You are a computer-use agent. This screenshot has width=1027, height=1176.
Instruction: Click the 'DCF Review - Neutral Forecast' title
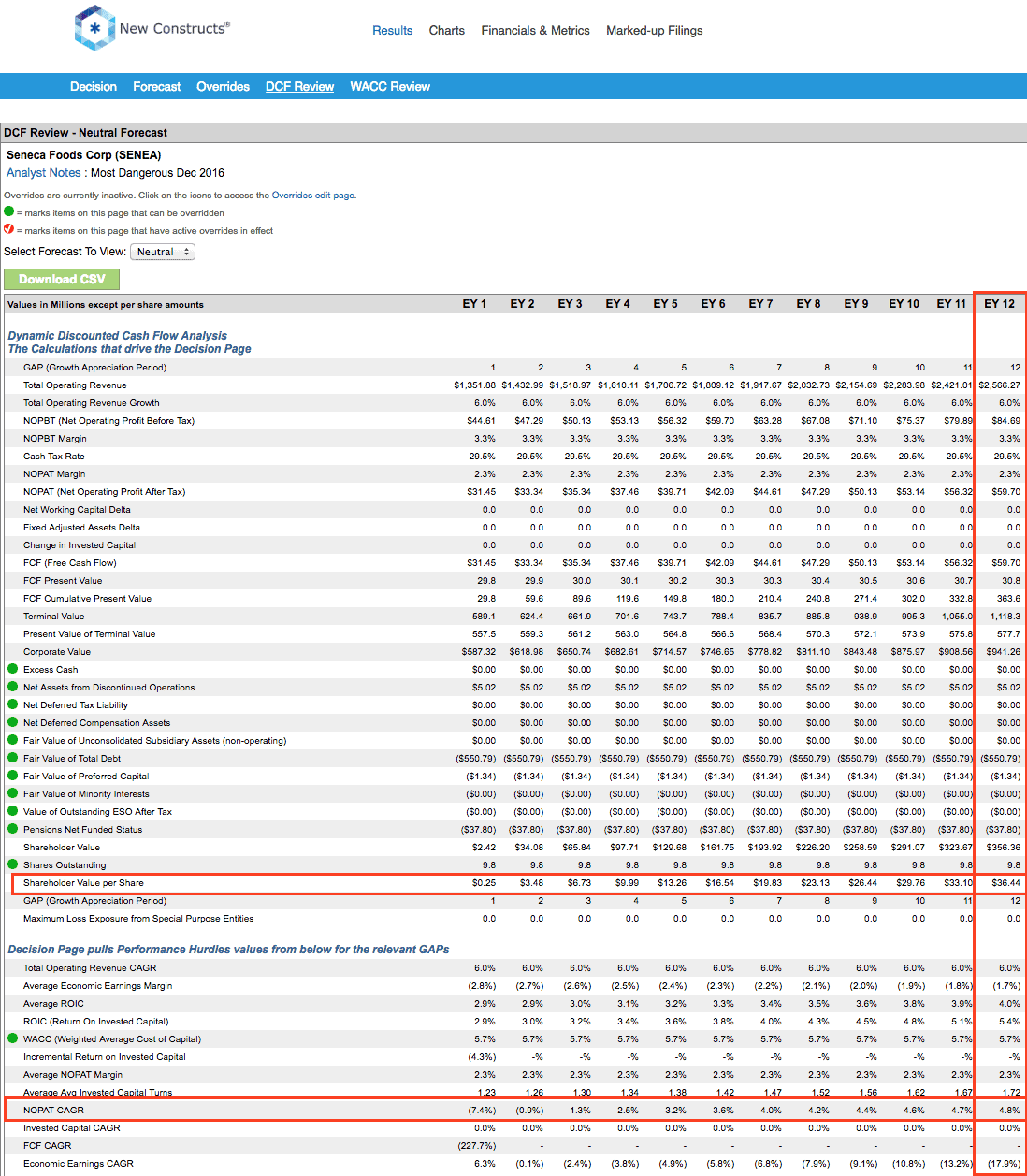[86, 133]
